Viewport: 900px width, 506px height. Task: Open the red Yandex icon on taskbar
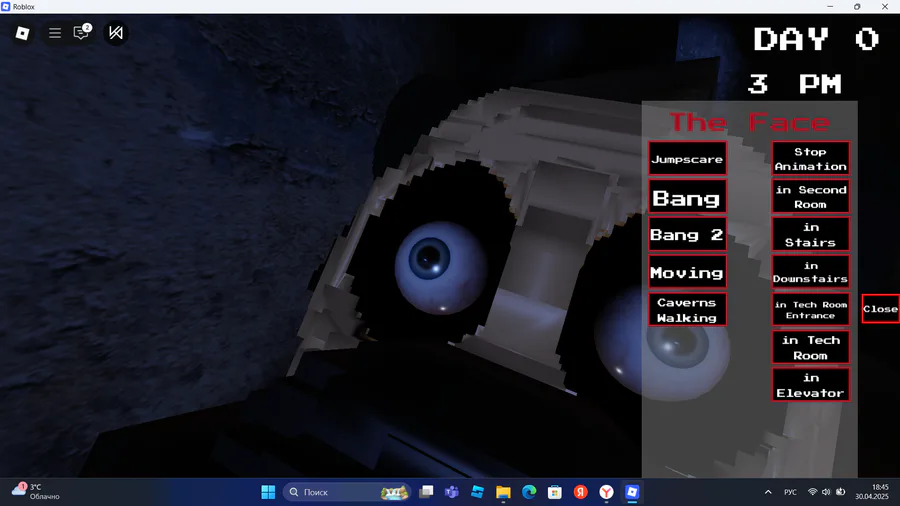click(x=581, y=492)
